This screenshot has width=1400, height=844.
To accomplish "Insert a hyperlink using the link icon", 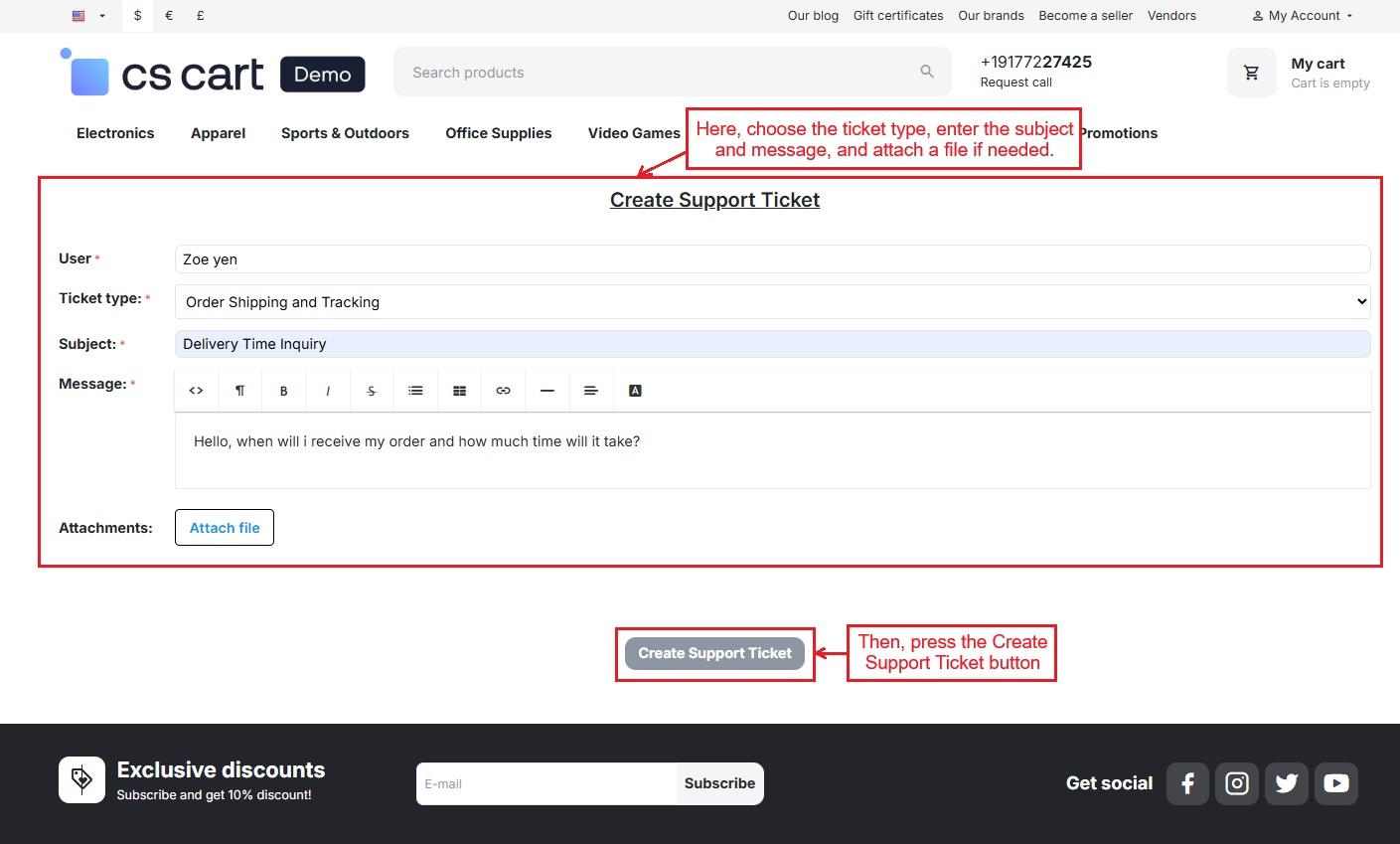I will (503, 391).
